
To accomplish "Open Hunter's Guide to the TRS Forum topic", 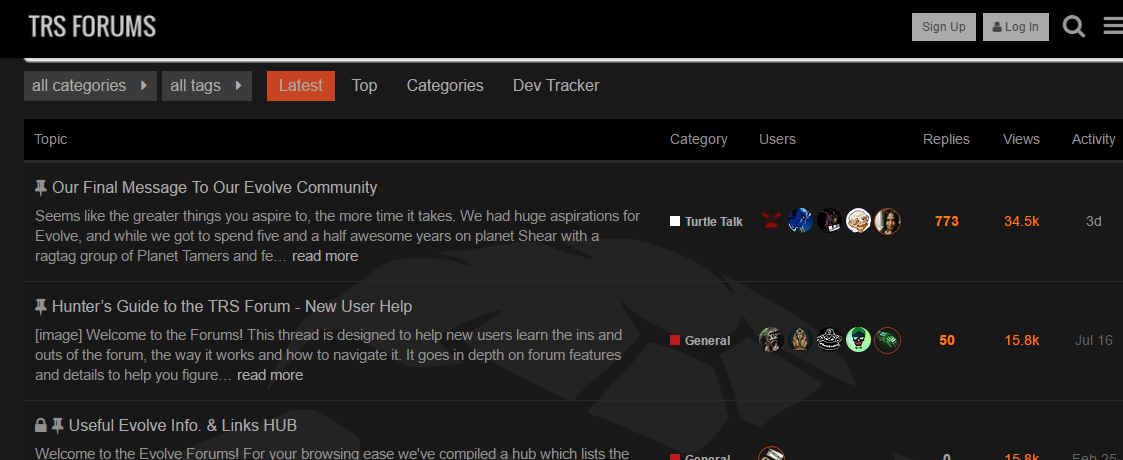I will (232, 307).
